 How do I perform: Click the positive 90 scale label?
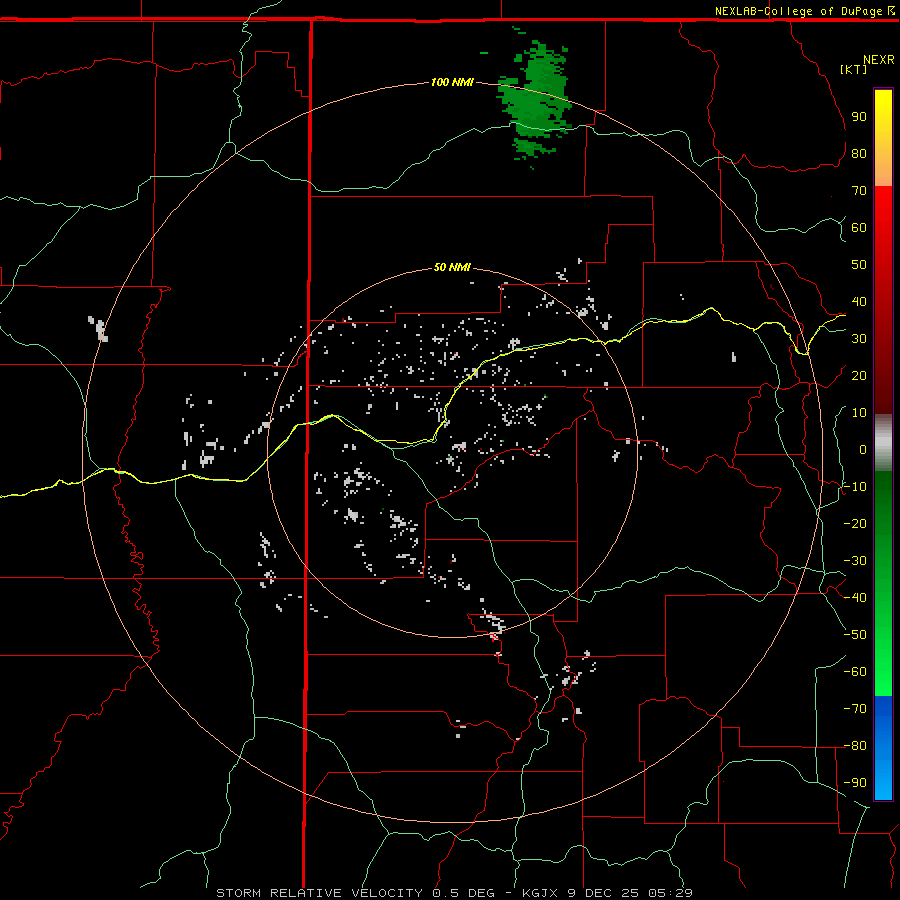point(859,117)
